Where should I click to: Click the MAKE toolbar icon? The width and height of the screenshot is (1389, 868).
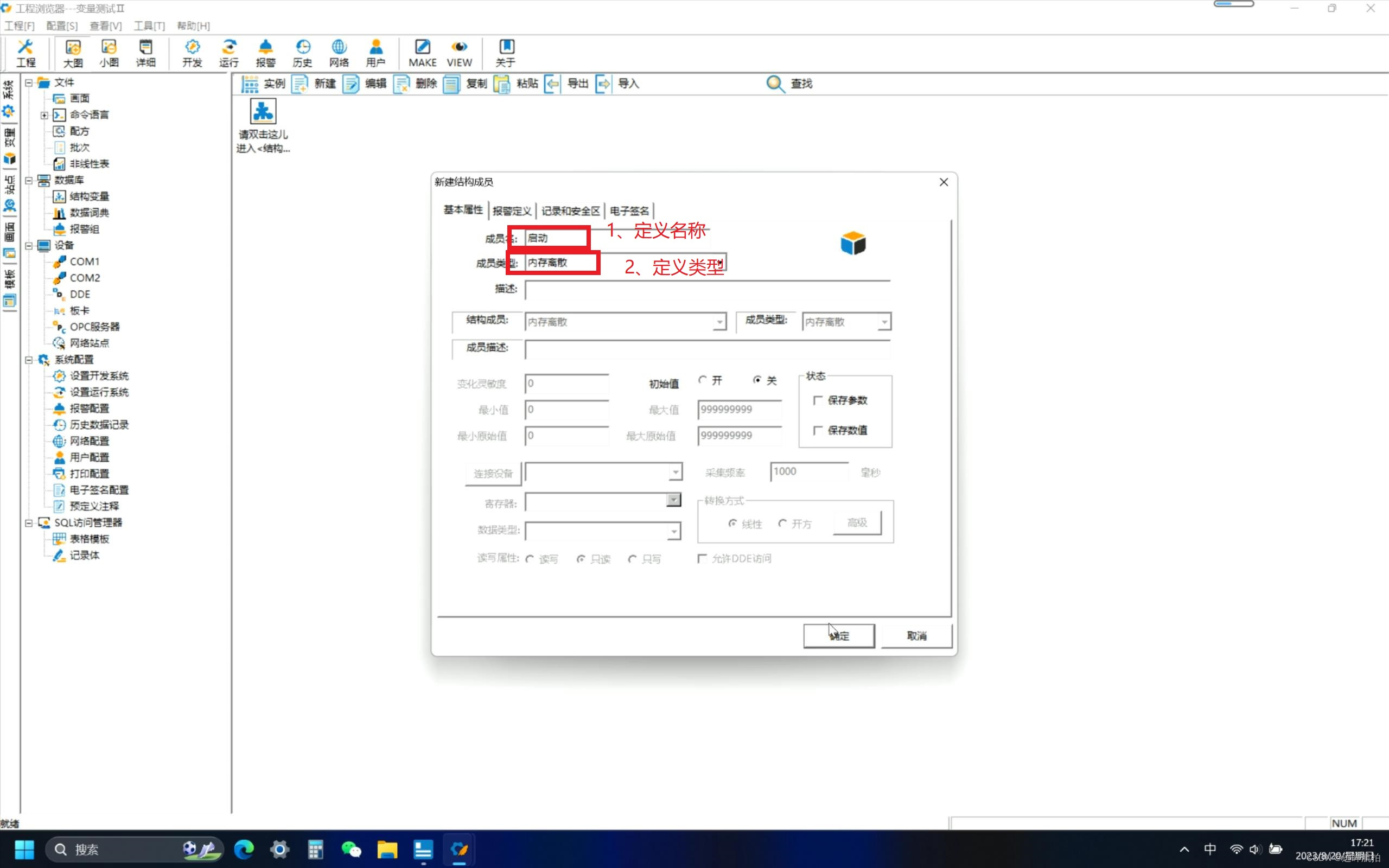coord(423,52)
